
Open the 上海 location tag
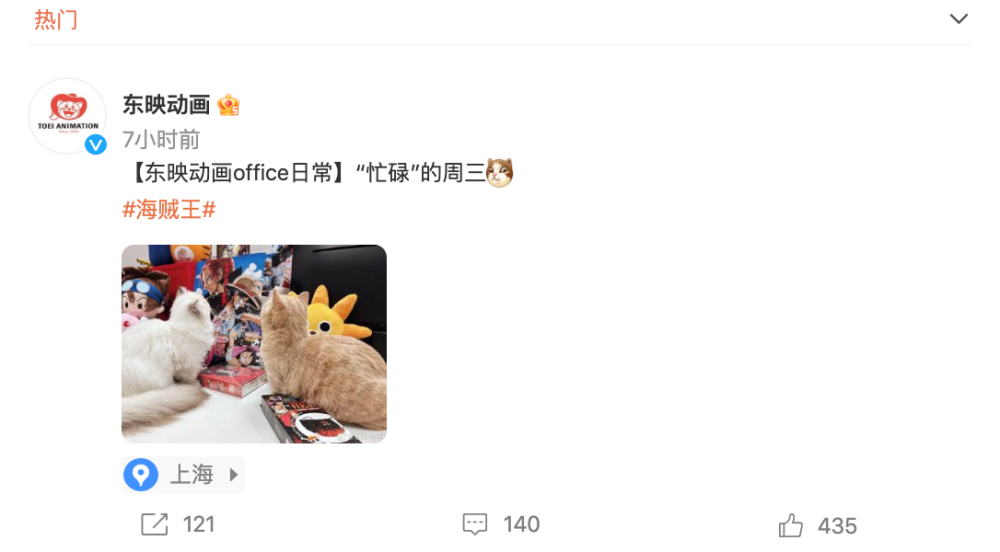click(x=191, y=475)
